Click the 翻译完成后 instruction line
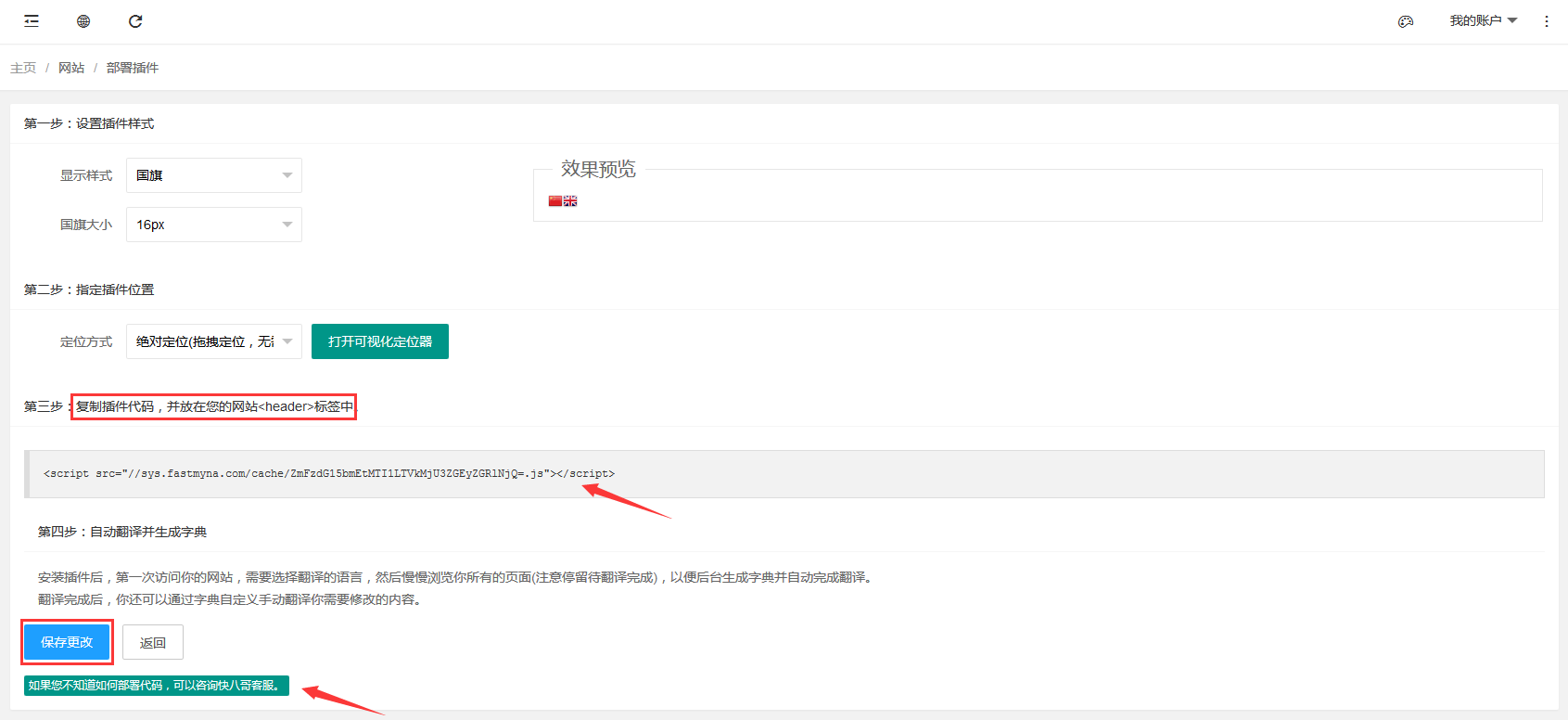Viewport: 1568px width, 720px height. pyautogui.click(x=232, y=599)
